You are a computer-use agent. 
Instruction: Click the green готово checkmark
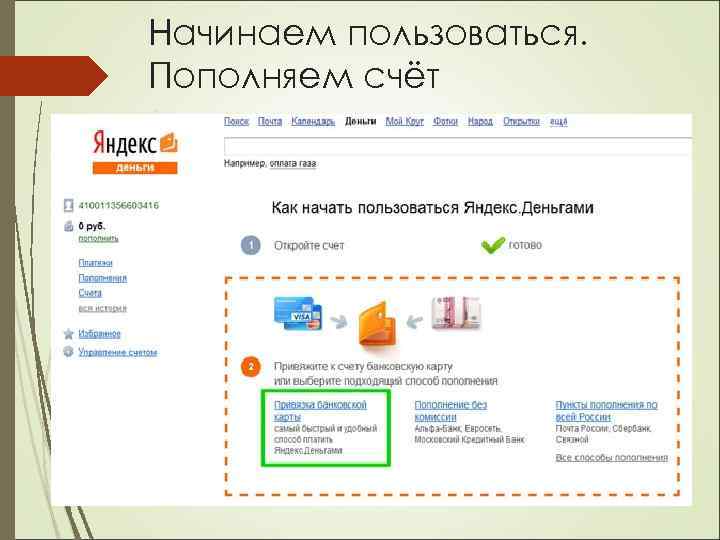click(x=493, y=245)
